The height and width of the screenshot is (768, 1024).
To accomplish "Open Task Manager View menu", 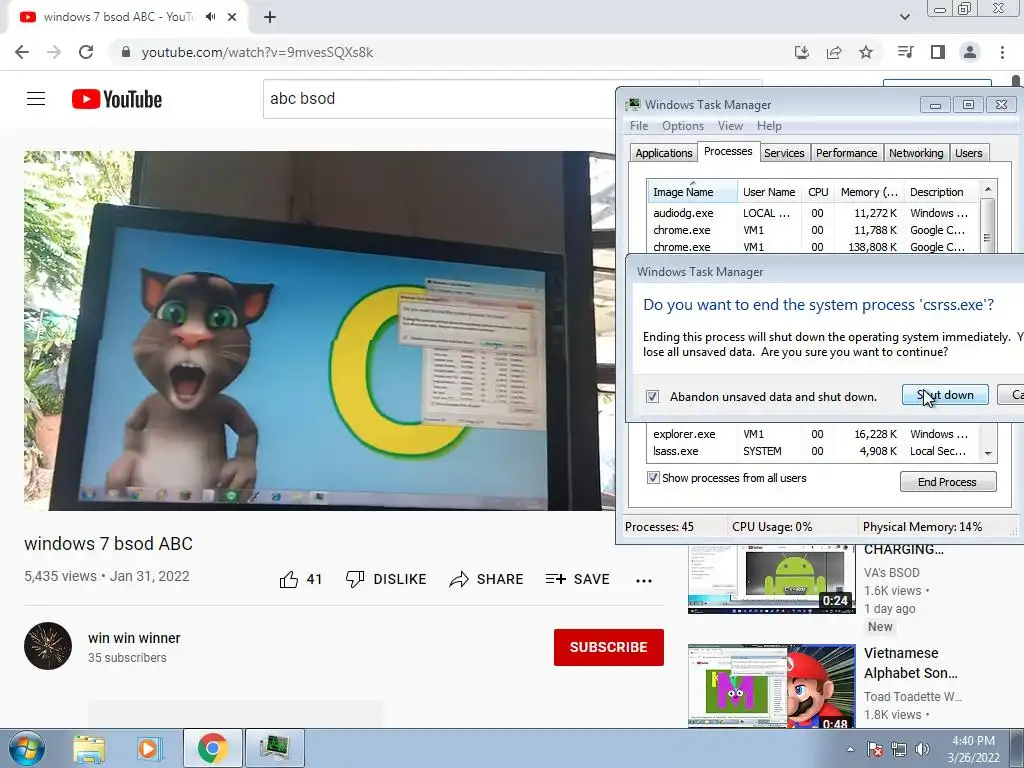I will pyautogui.click(x=730, y=126).
